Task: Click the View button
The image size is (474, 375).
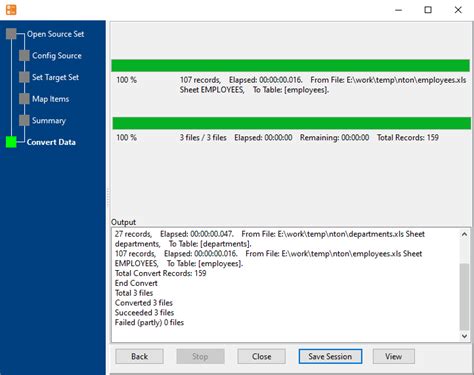Action: pos(394,357)
